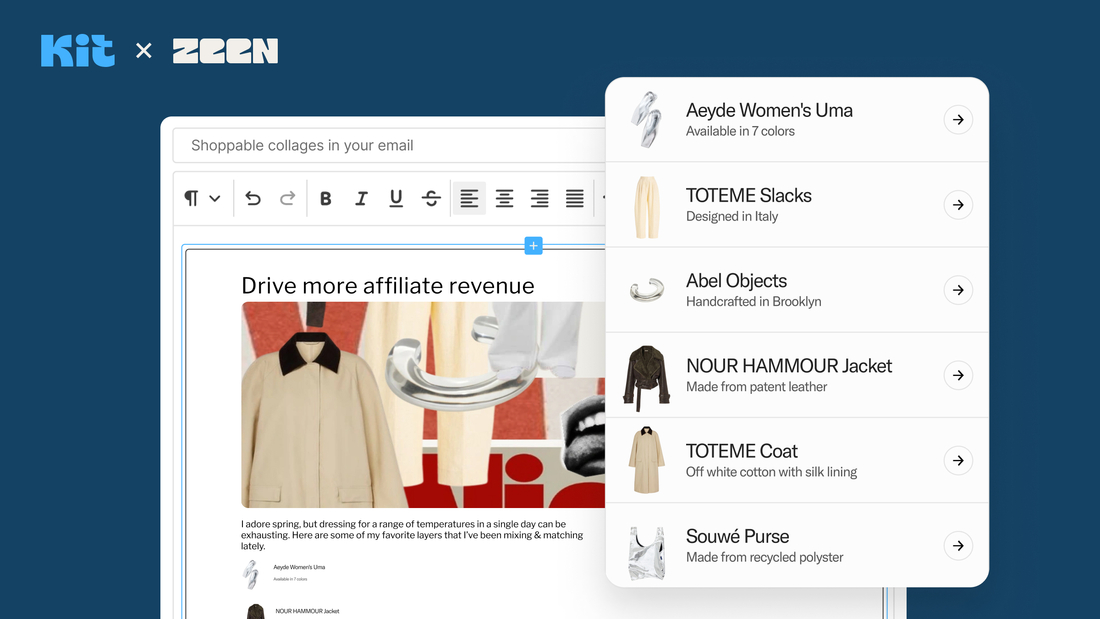Click the Abel Objects bracelet thumbnail
This screenshot has width=1100, height=619.
point(646,290)
